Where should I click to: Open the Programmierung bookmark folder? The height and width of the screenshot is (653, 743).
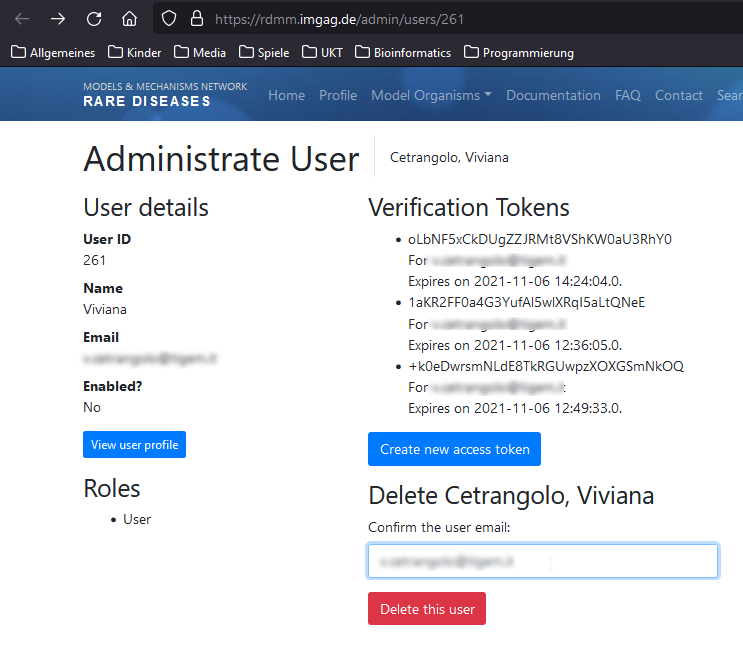coord(519,52)
